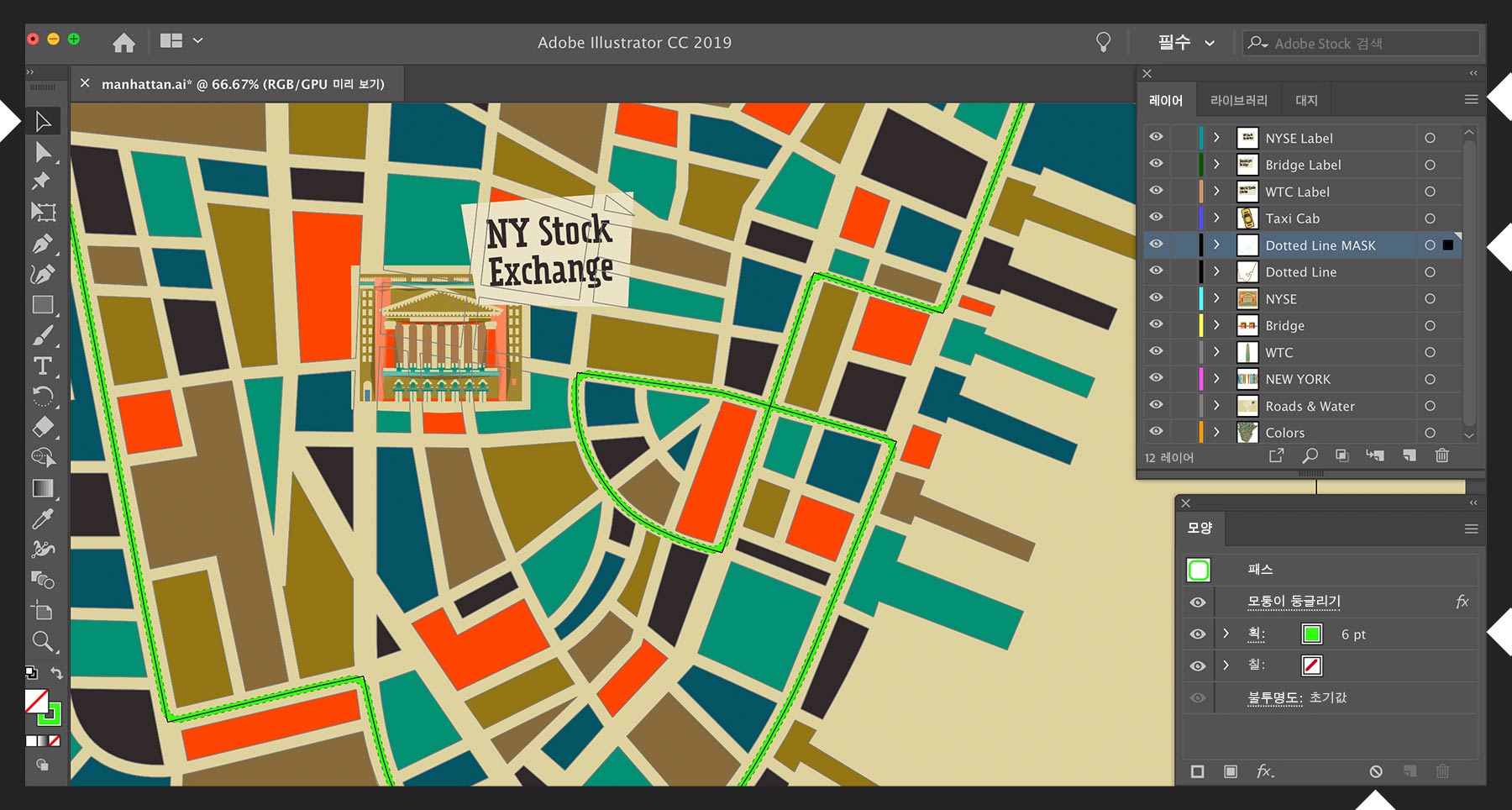
Task: Switch to the 라이브러리 tab
Action: [1238, 101]
